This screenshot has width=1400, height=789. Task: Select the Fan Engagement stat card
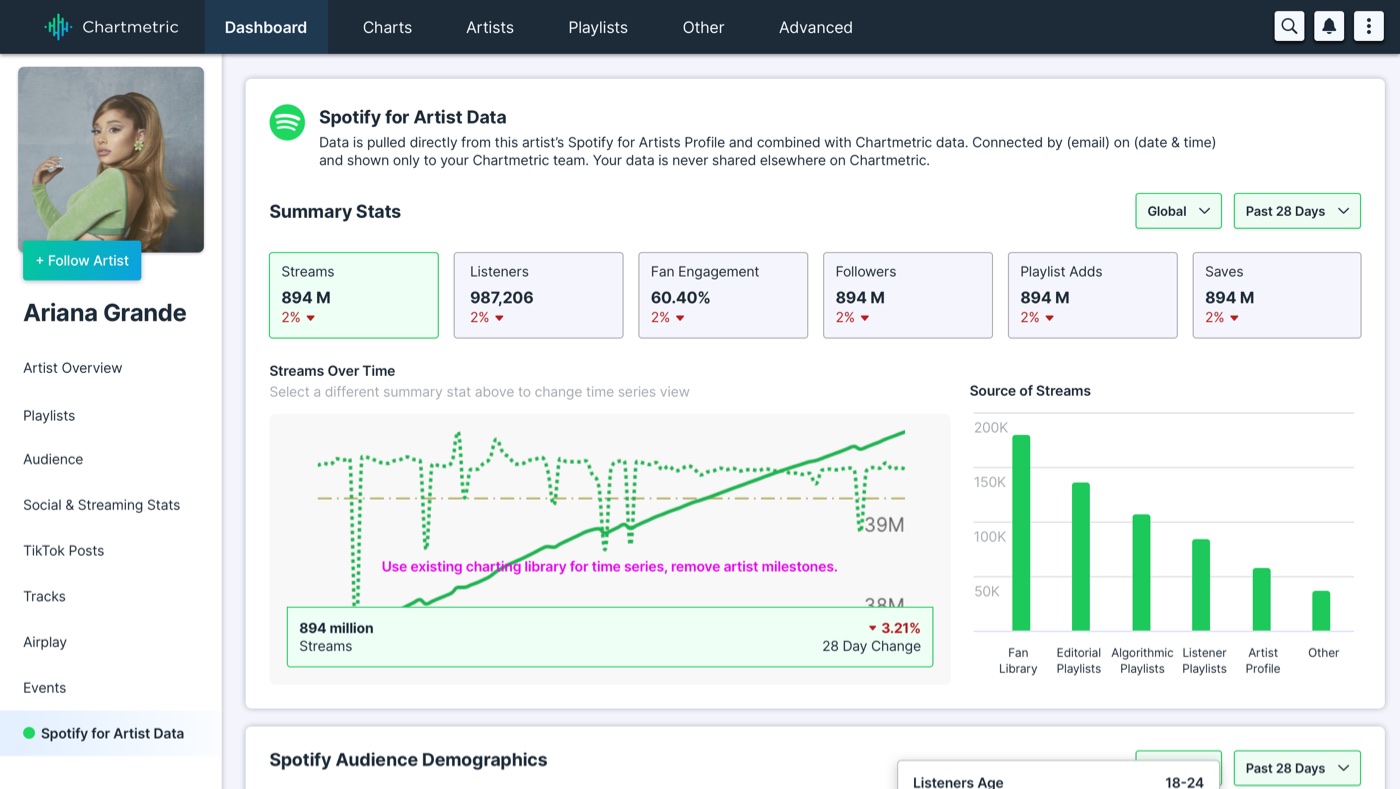point(723,295)
